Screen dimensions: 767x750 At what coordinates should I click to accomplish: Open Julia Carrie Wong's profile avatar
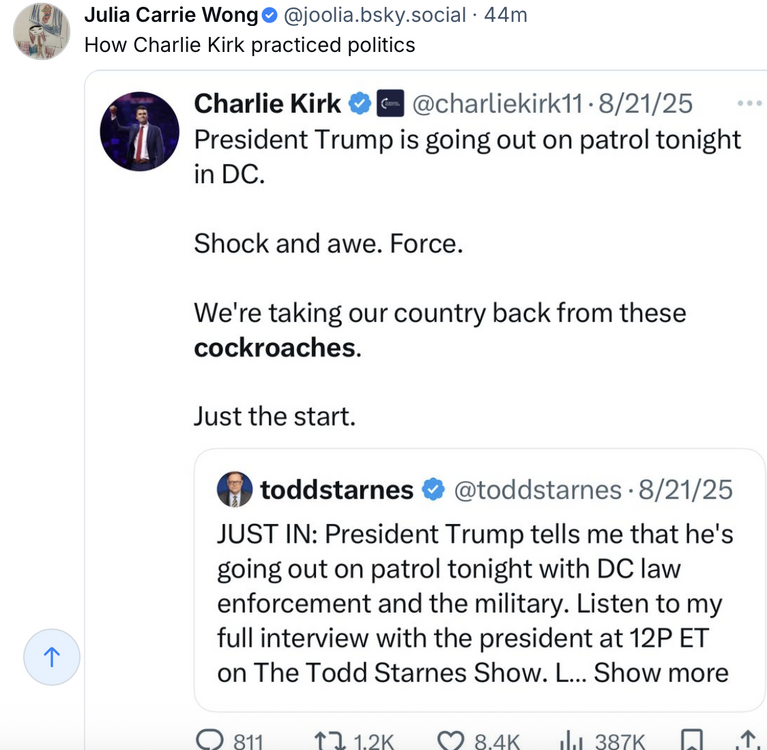click(41, 30)
